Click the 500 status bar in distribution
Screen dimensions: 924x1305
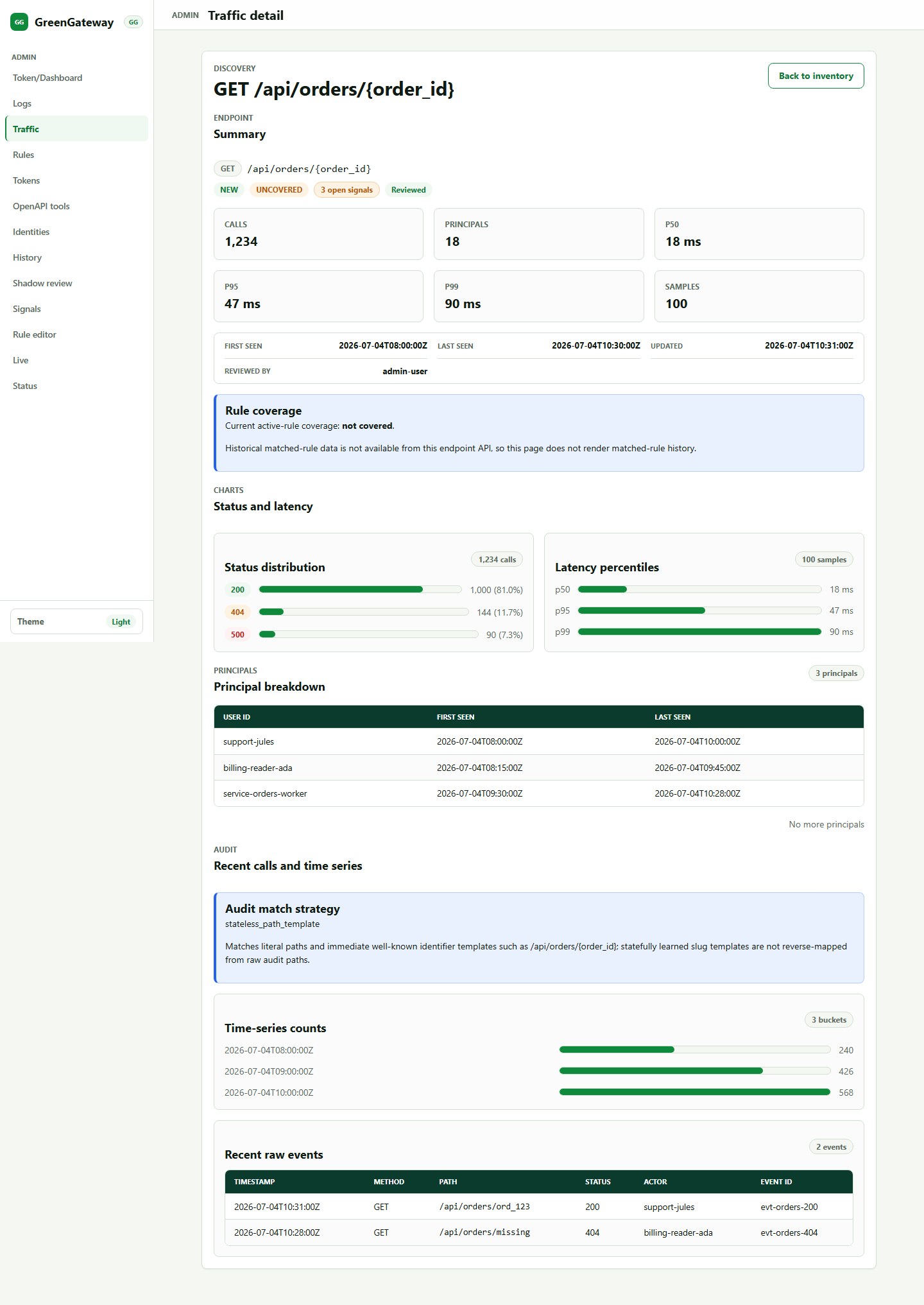coord(368,634)
